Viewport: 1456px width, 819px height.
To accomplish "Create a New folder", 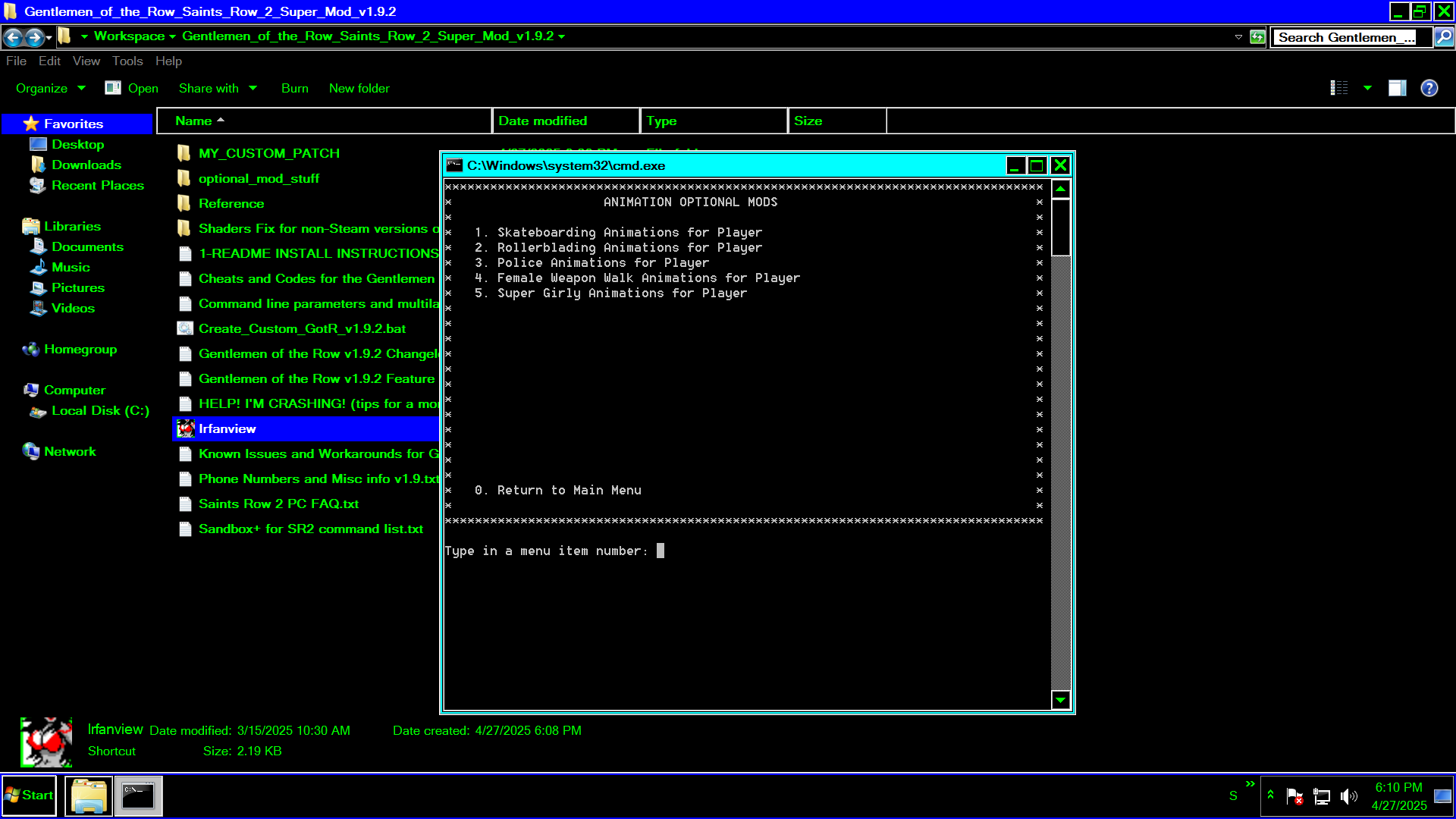I will coord(359,89).
